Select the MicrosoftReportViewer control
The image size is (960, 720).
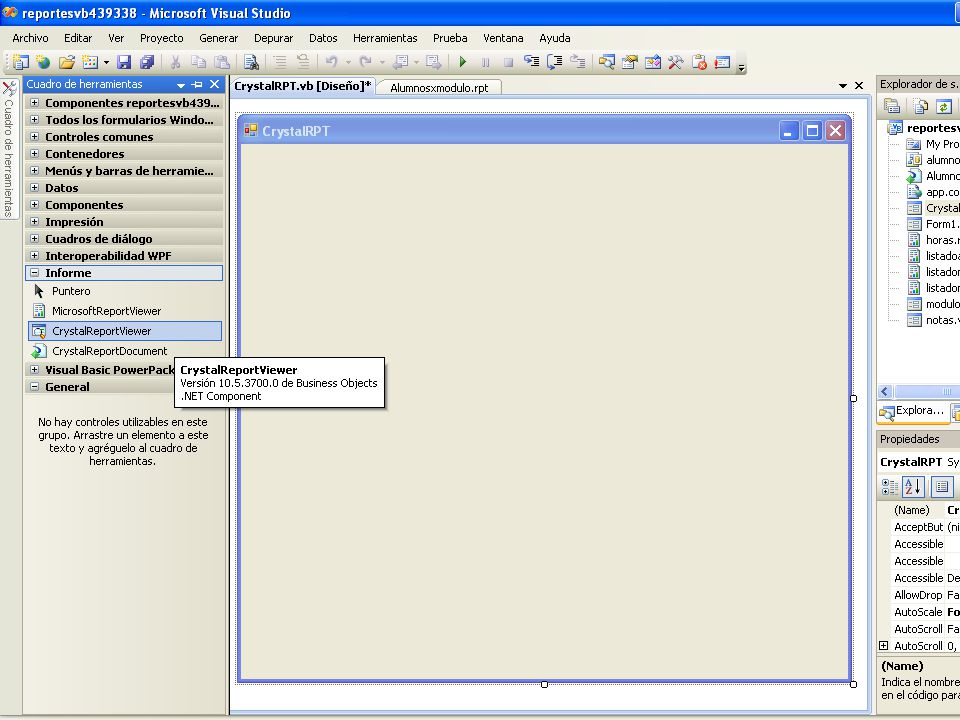124,311
